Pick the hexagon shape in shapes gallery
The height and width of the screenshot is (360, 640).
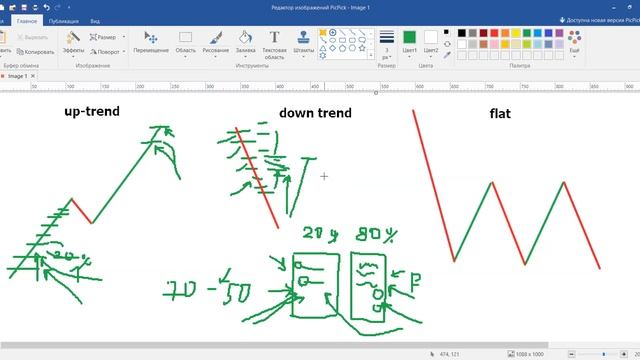pyautogui.click(x=352, y=48)
